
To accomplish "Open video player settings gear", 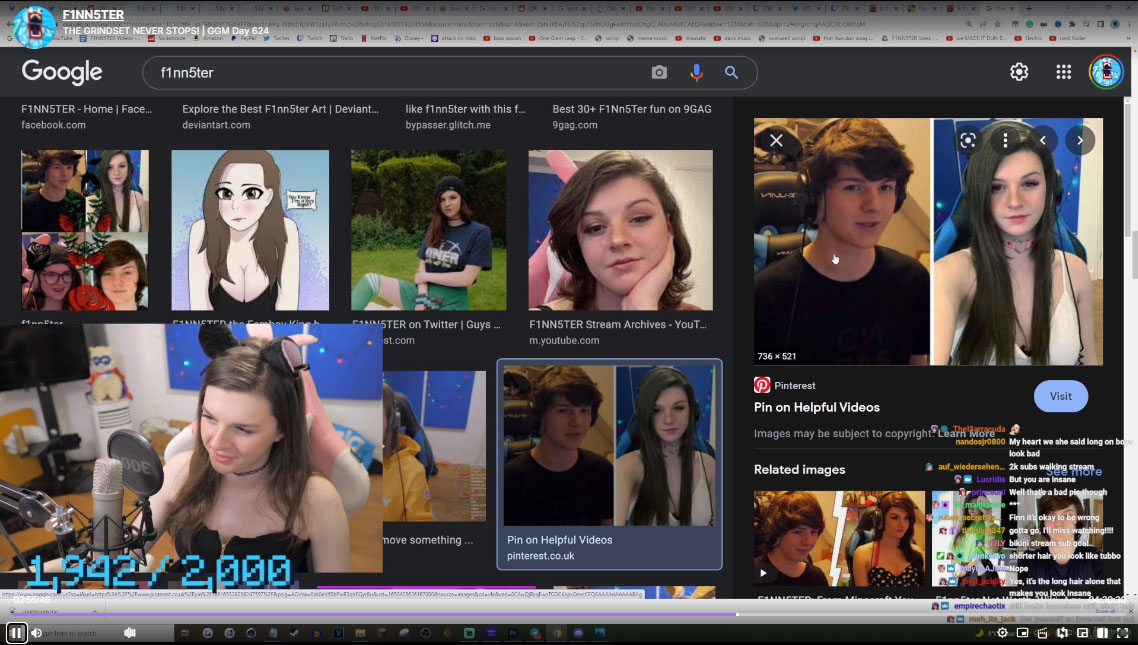I will pos(1002,633).
